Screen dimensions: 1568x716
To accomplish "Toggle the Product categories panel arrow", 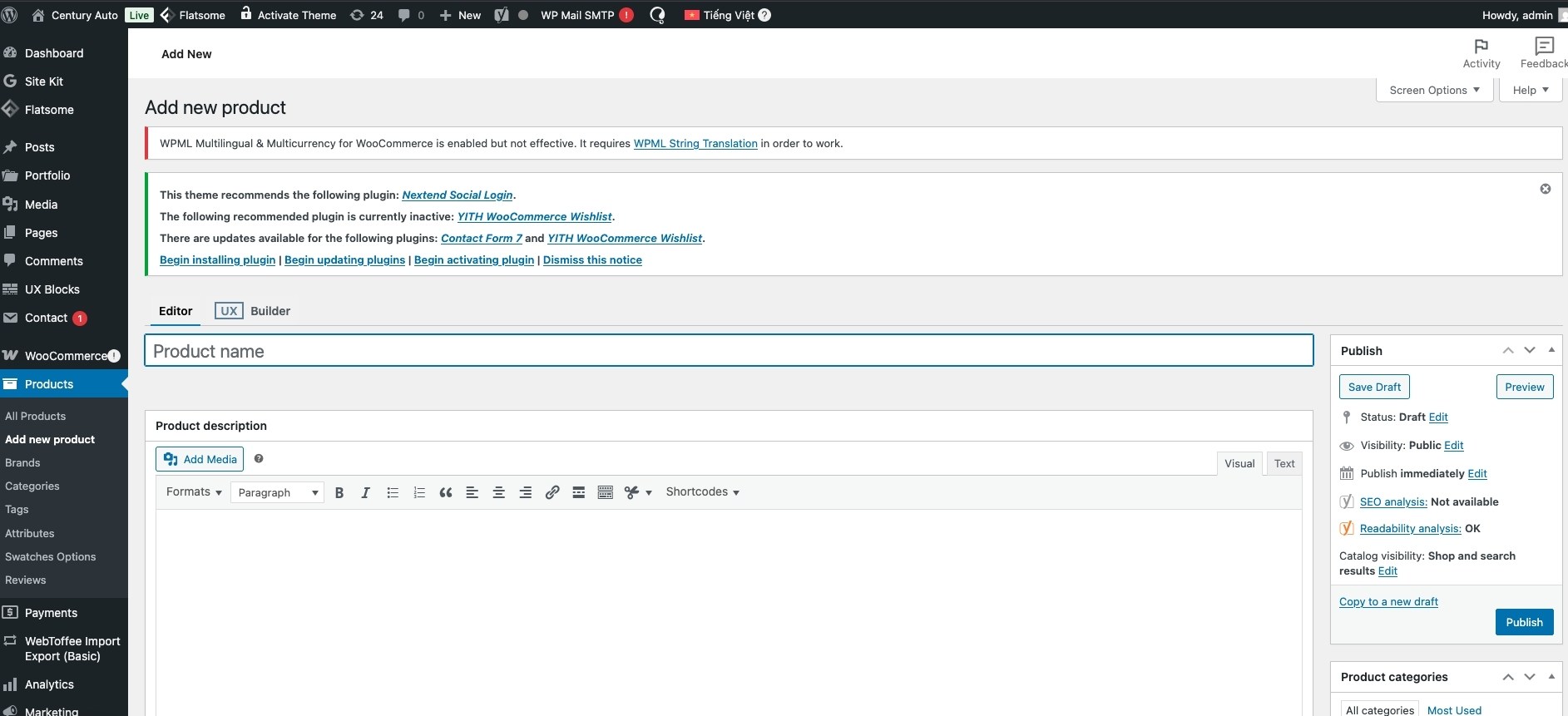I will point(1551,676).
